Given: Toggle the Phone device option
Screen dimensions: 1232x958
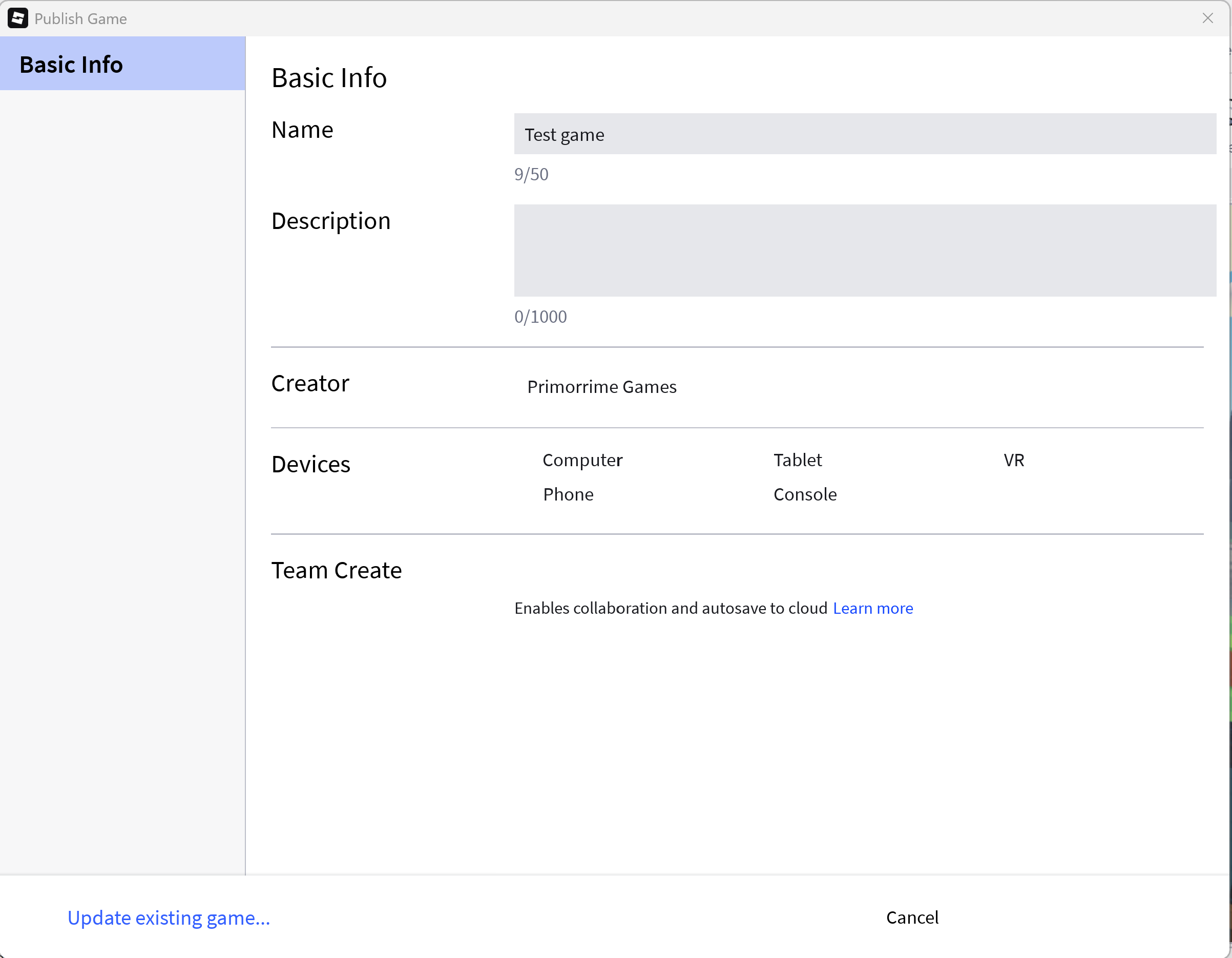Looking at the screenshot, I should tap(568, 495).
